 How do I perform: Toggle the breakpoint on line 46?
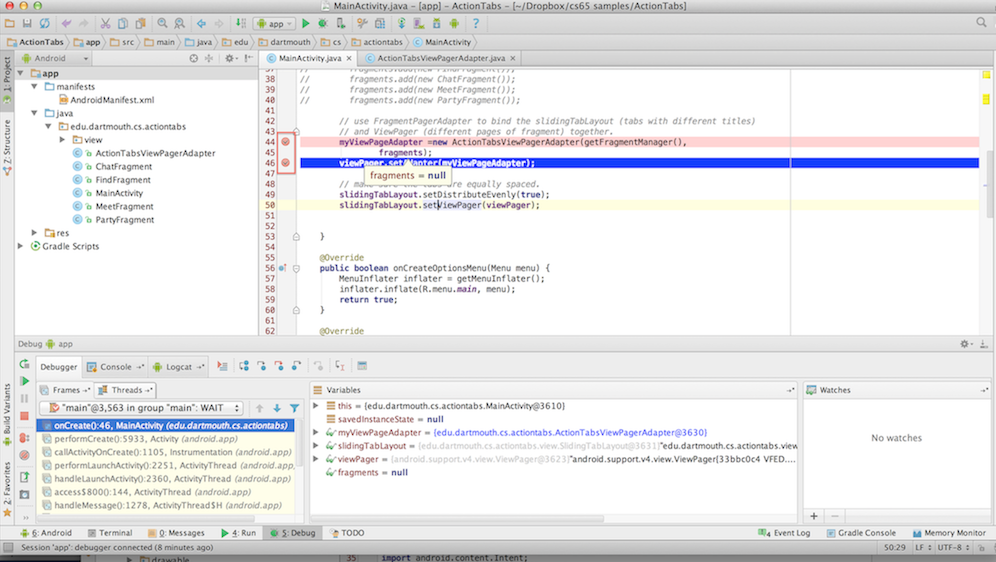point(286,162)
